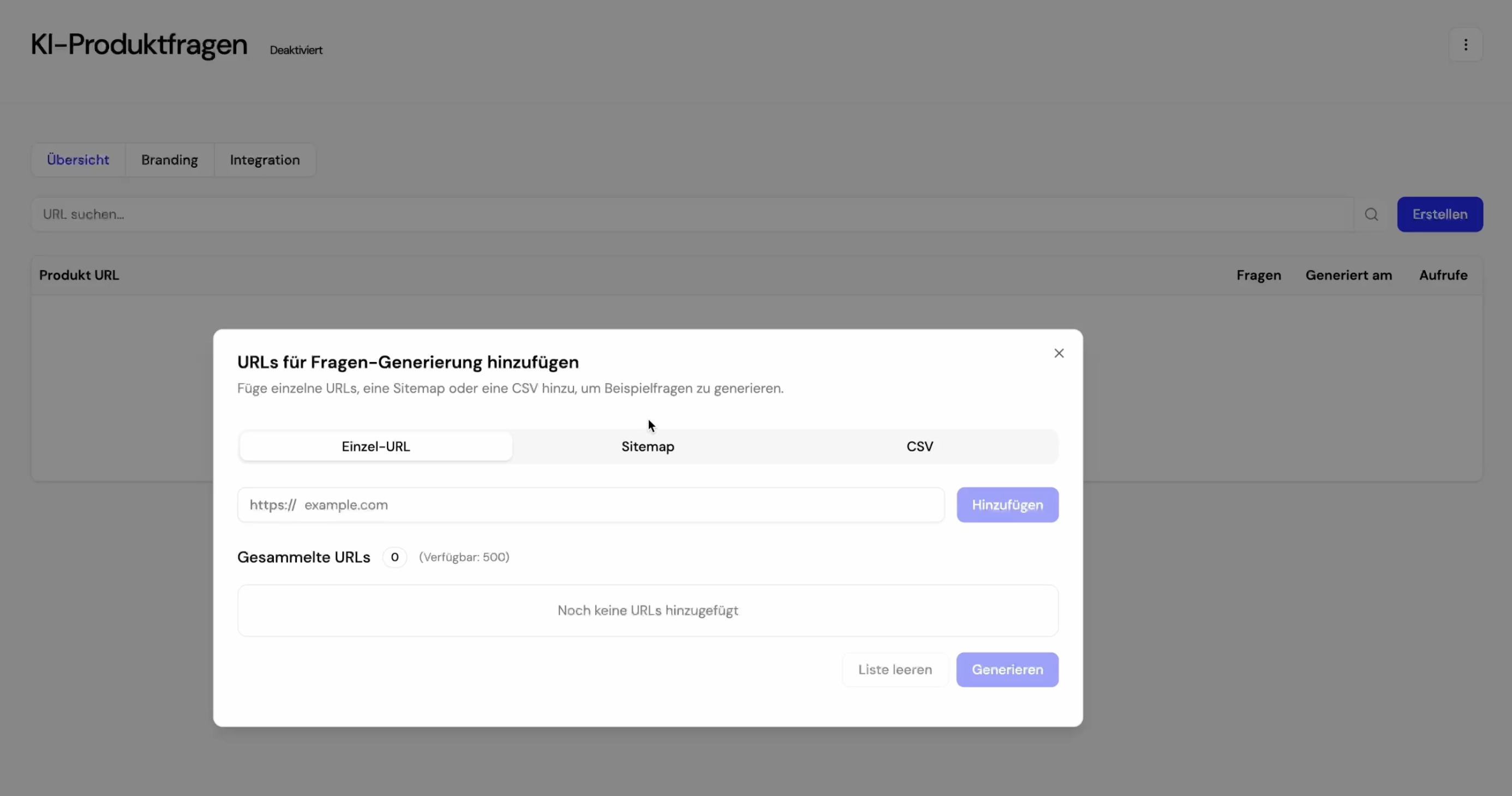Click the Fragen column header
Viewport: 1512px width, 796px height.
[1258, 275]
